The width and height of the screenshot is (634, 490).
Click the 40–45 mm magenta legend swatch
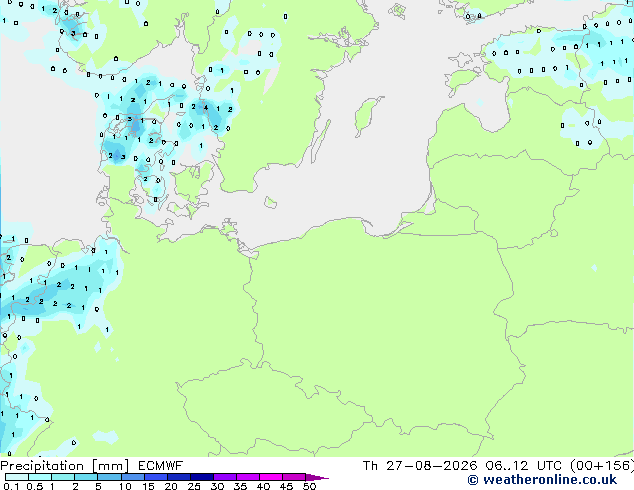[x=271, y=477]
